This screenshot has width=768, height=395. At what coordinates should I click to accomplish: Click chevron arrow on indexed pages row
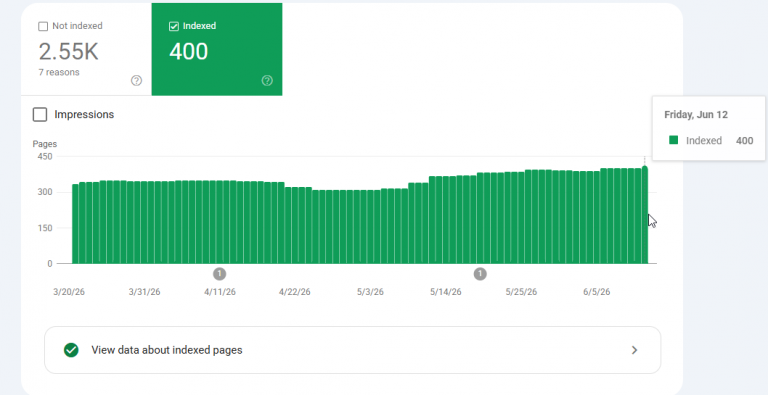coord(634,350)
